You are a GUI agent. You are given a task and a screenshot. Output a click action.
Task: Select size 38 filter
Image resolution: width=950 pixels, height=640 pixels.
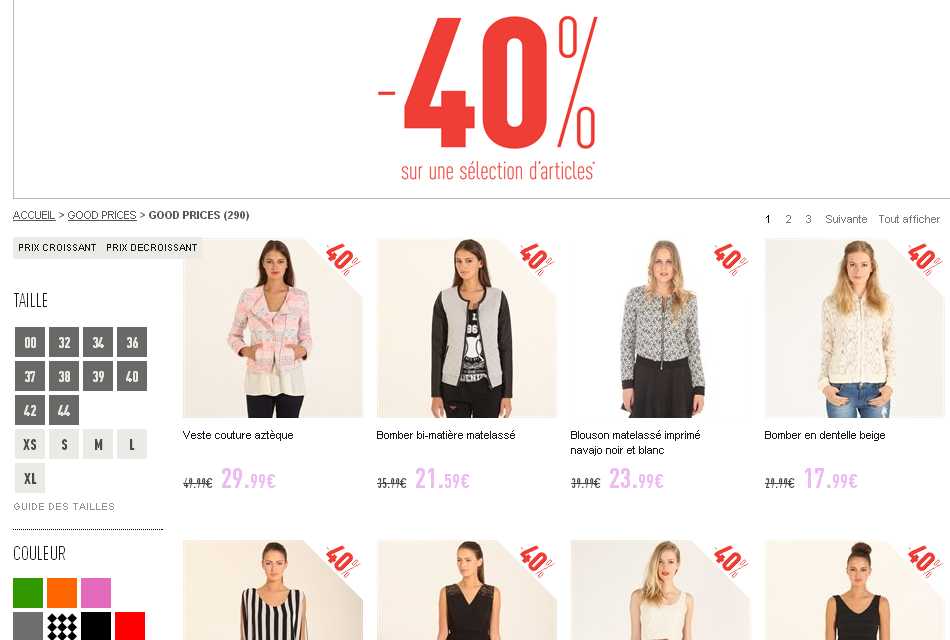click(x=64, y=376)
